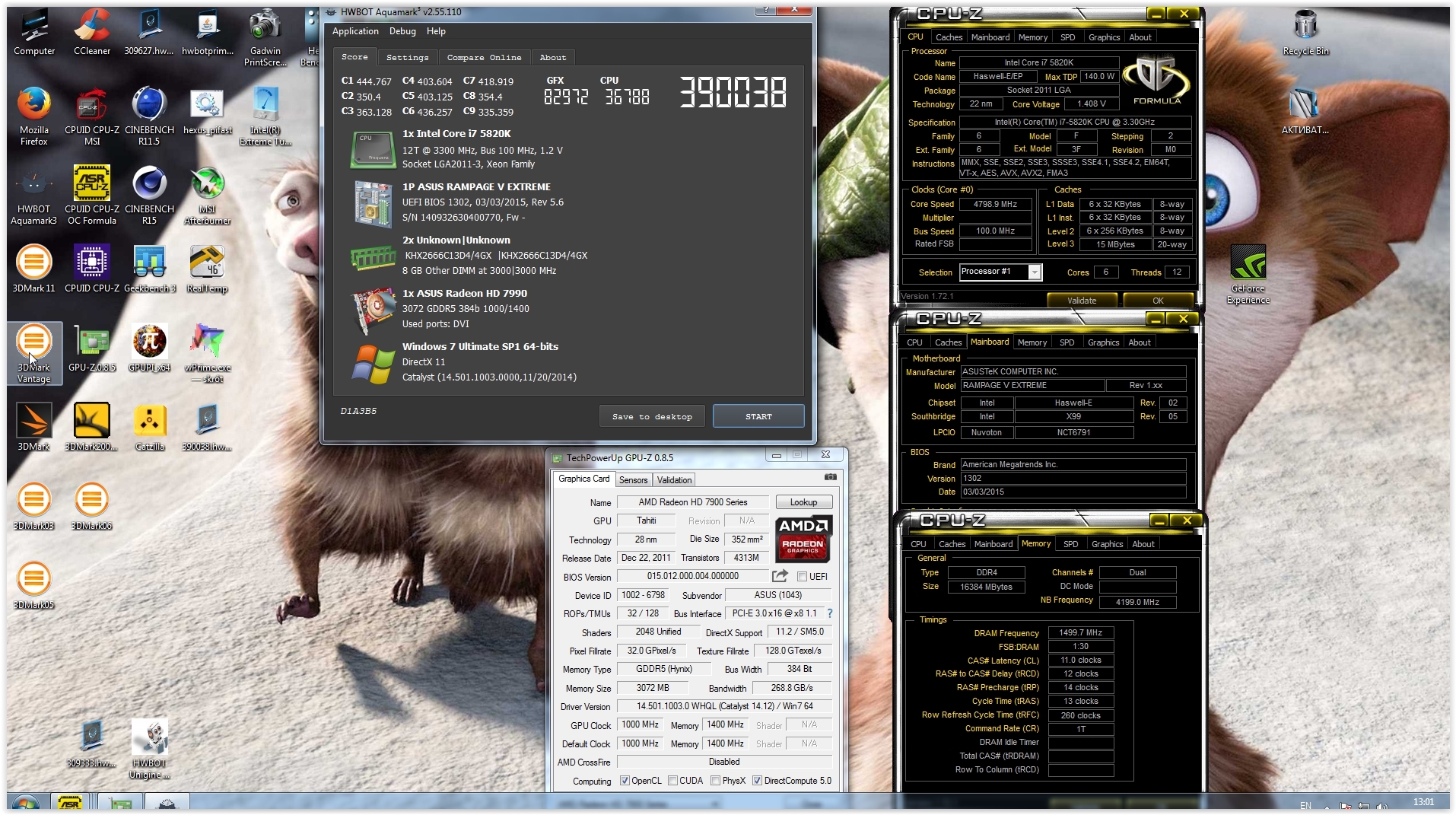Open GPU-Z.0.8.5 desktop shortcut
1456x815 pixels.
point(91,348)
